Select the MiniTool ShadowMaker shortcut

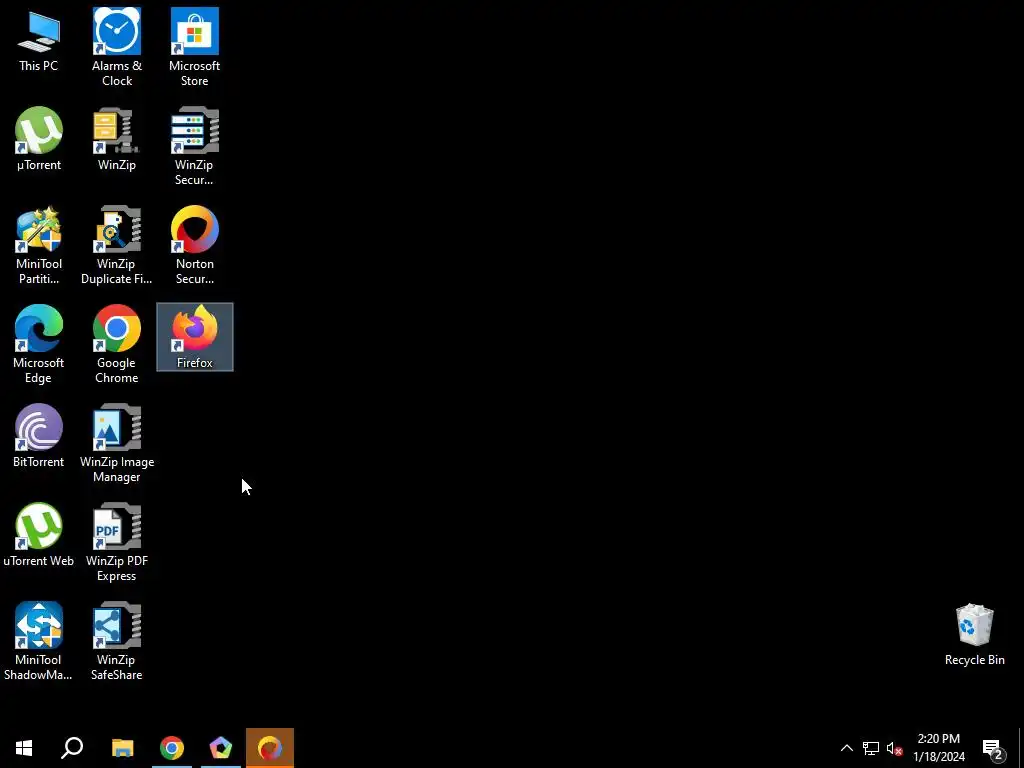(x=39, y=641)
